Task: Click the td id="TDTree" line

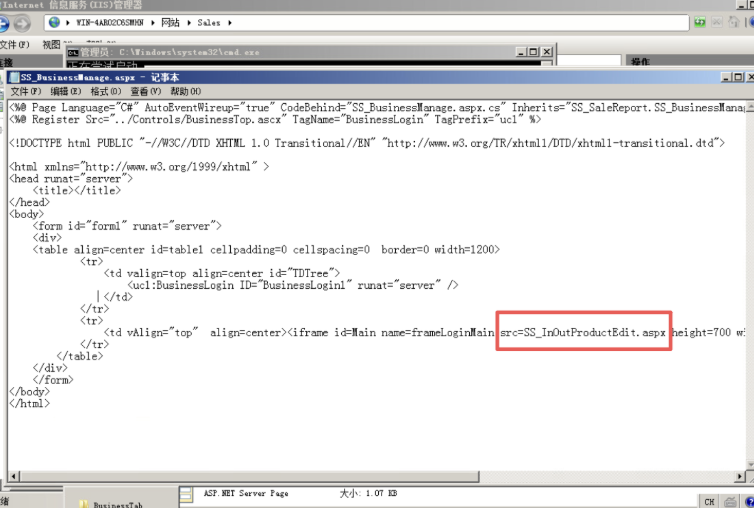Action: (222, 273)
